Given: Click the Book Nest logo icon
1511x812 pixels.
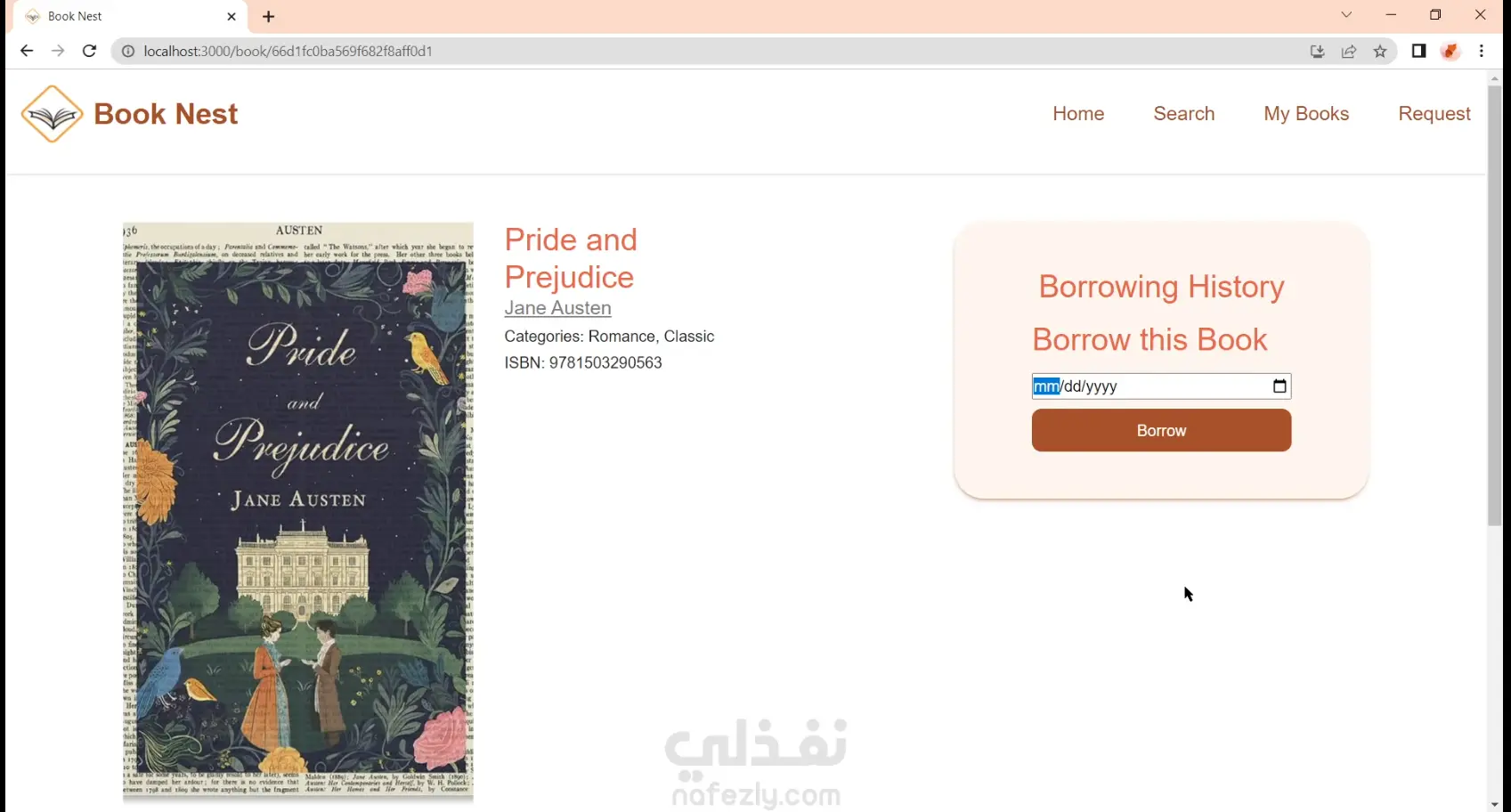Looking at the screenshot, I should (x=53, y=114).
